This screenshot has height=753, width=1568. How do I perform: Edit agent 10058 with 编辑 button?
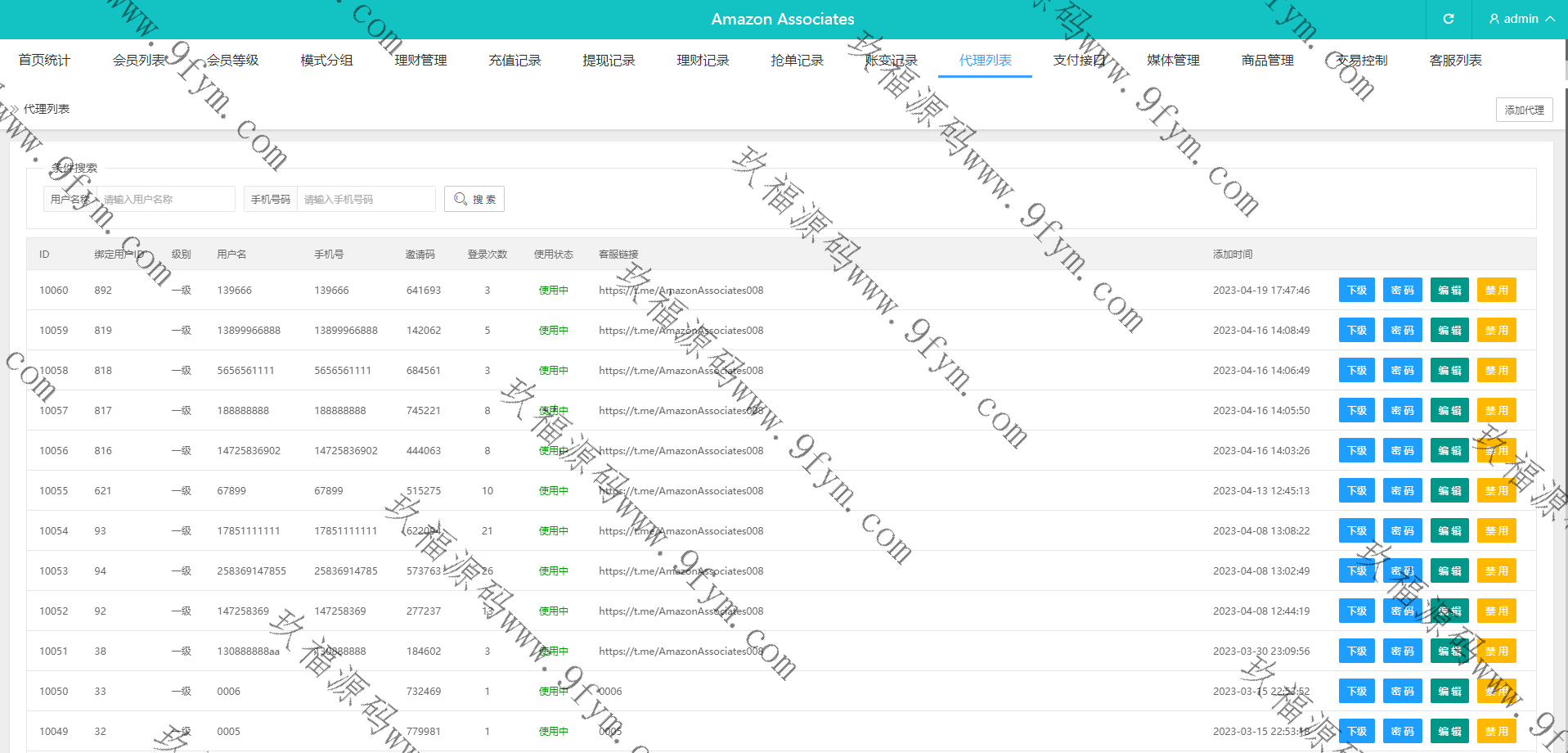1449,371
